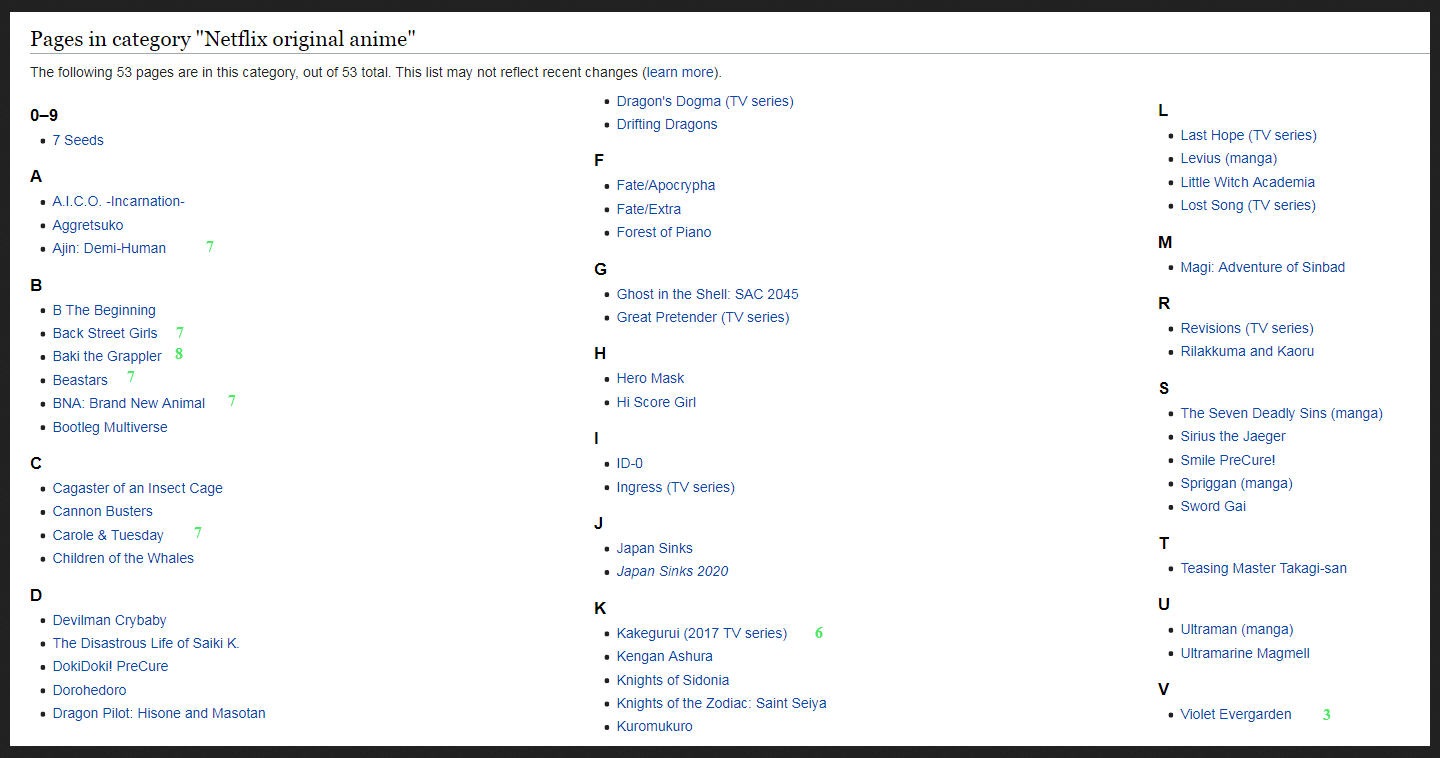Viewport: 1440px width, 758px height.
Task: Open Last Hope (TV series) link
Action: pyautogui.click(x=1249, y=135)
